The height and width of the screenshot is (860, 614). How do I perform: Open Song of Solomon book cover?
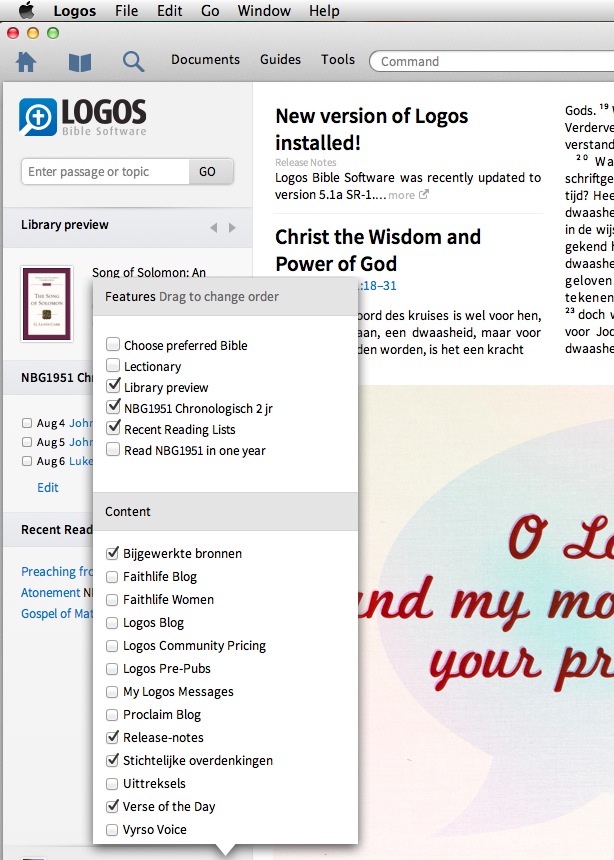tap(47, 304)
